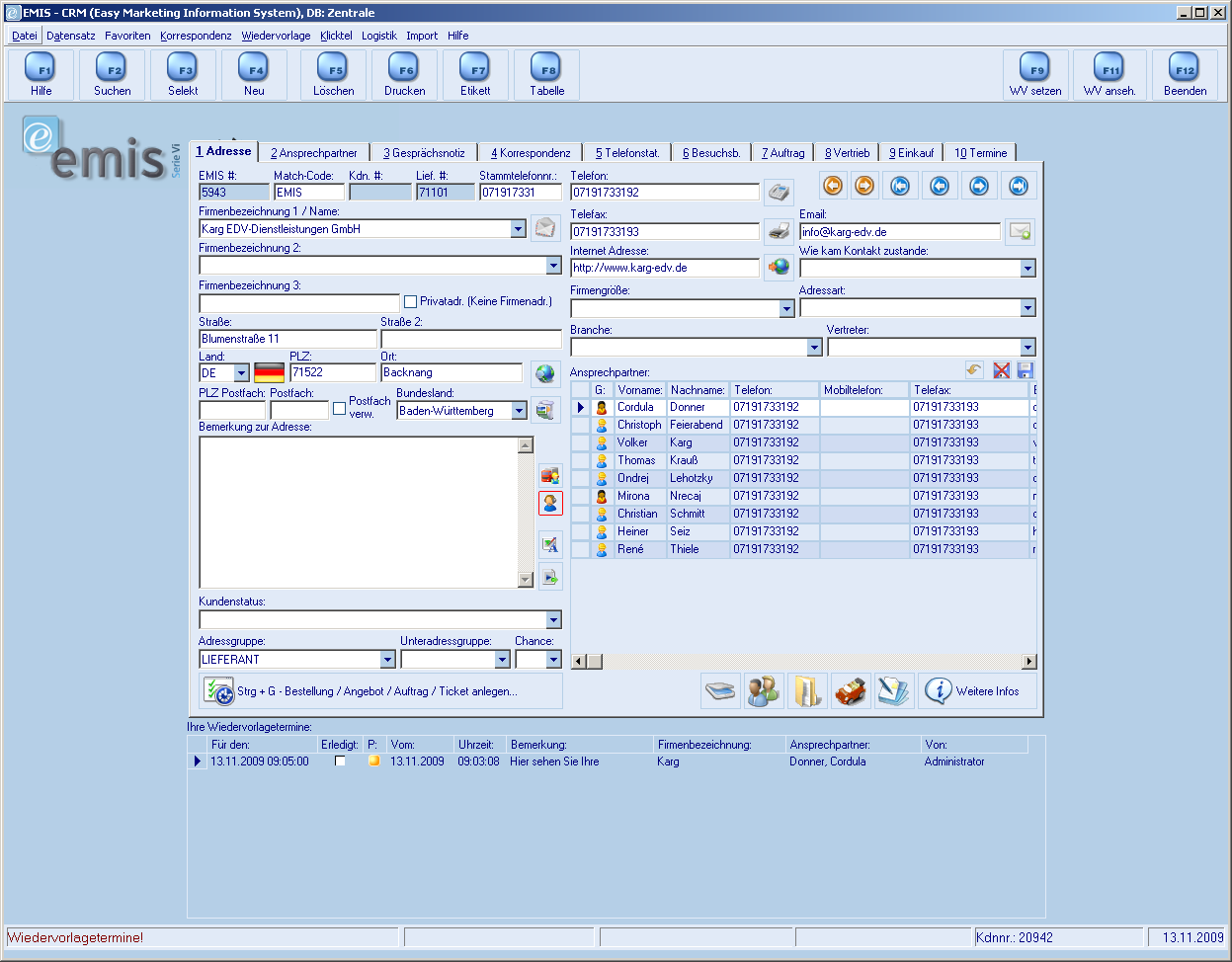Open the Datensatz menu
The width and height of the screenshot is (1232, 962).
coord(71,36)
